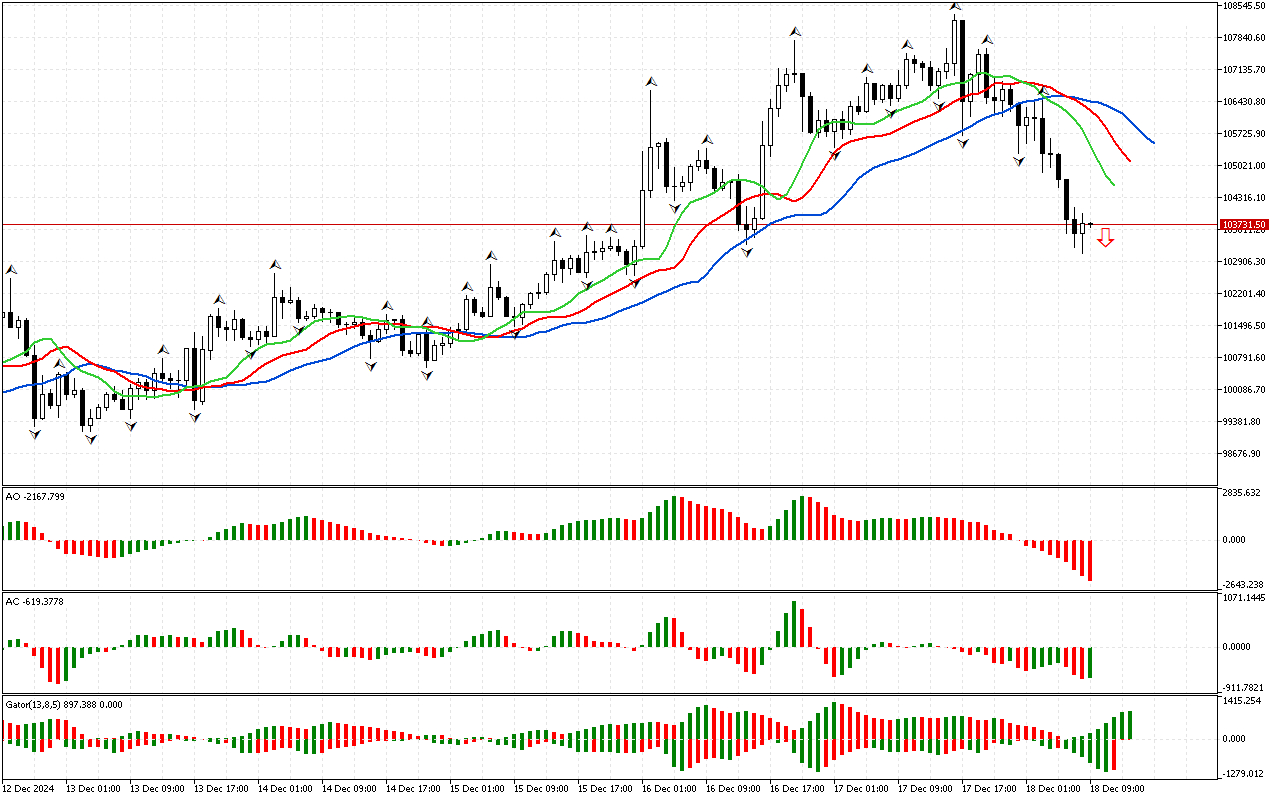Click the 18 Dec 09:00 time label

pos(1118,789)
